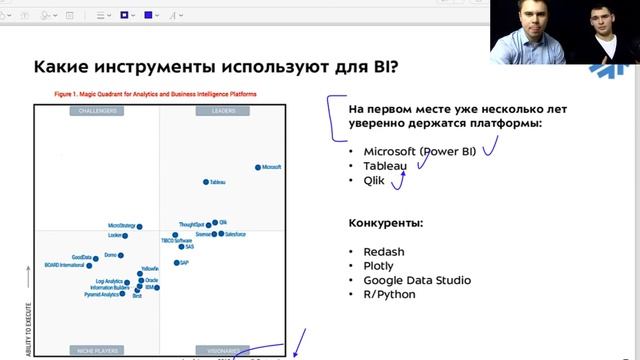Open the leftmost toolbar dropdown arrow
640x360 pixels.
[9, 16]
